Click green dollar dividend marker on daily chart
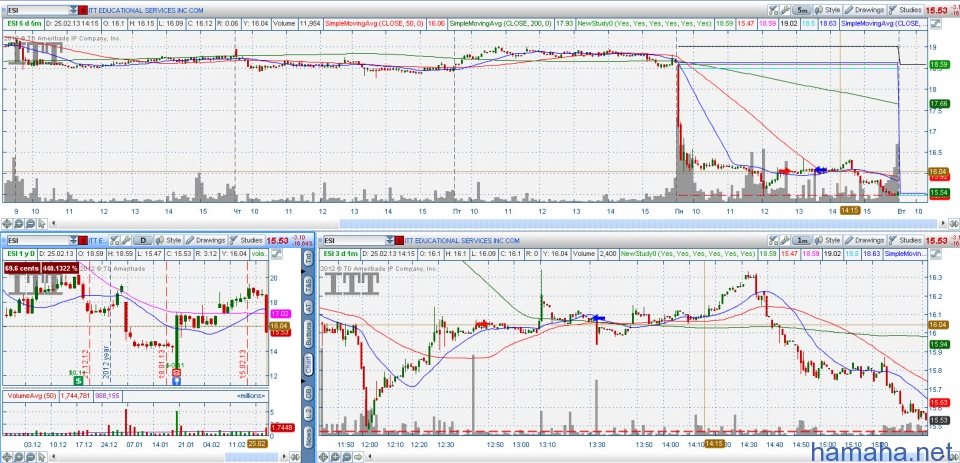This screenshot has height=463, width=960. (78, 380)
